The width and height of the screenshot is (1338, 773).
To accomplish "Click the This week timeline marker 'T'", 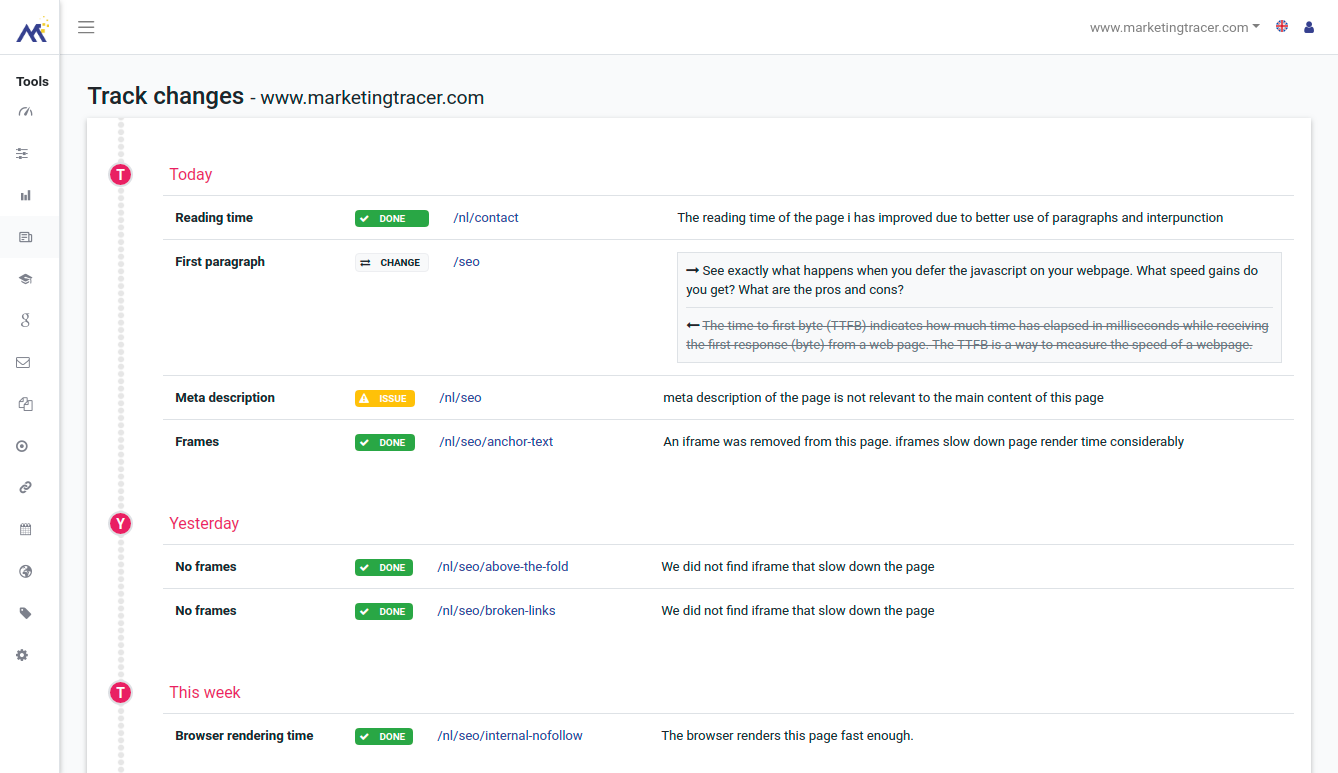I will pos(120,693).
